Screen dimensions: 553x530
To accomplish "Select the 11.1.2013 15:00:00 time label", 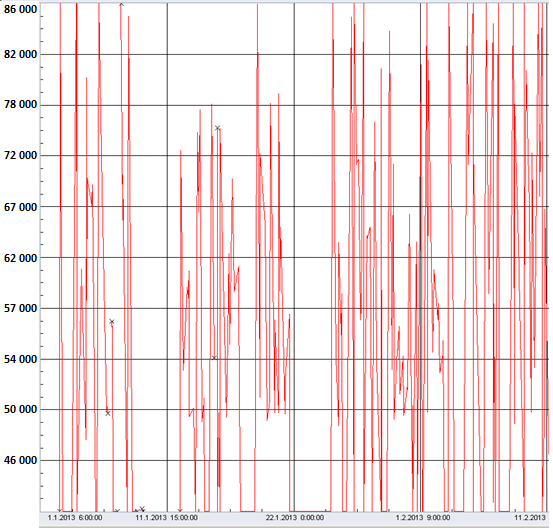I will pyautogui.click(x=166, y=518).
